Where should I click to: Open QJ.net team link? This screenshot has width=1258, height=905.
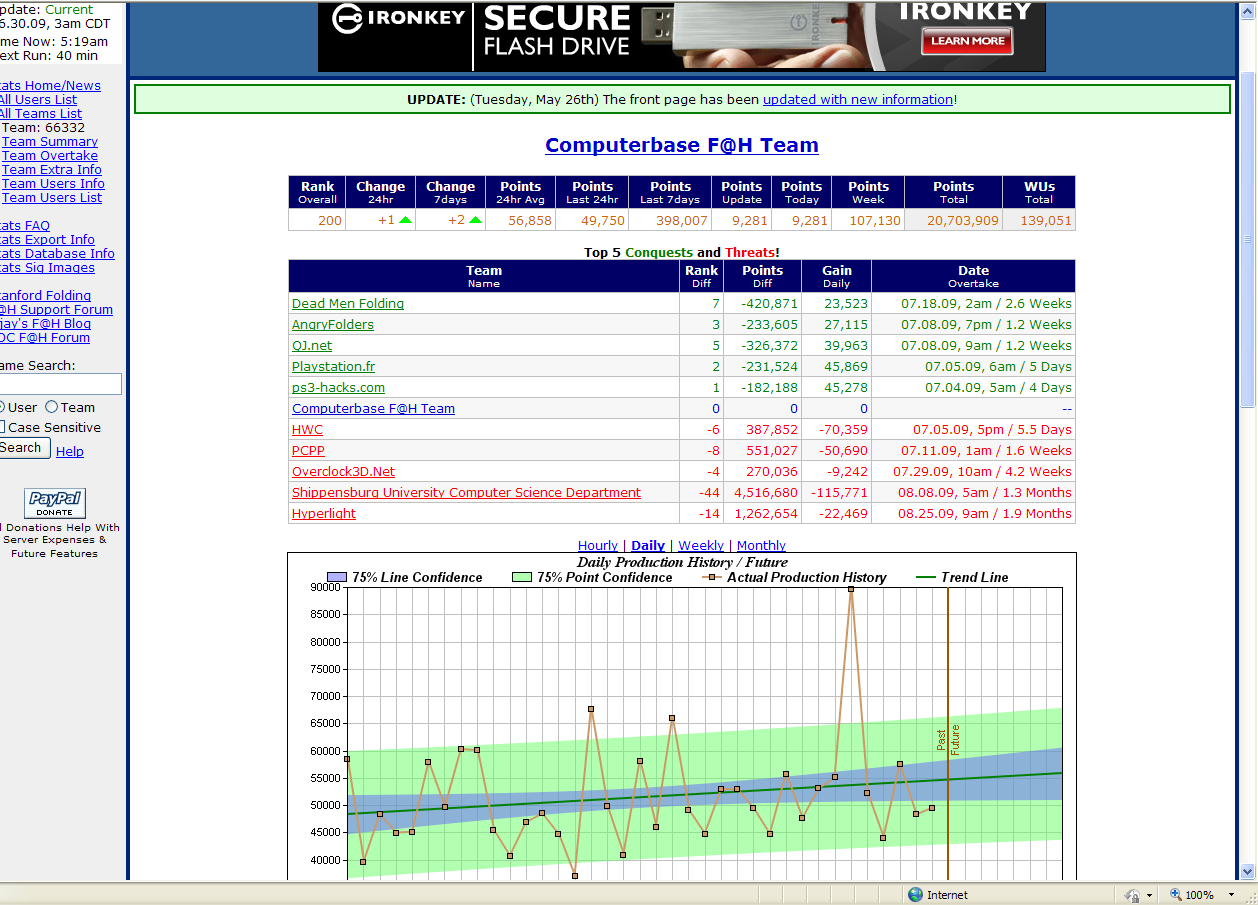(312, 345)
